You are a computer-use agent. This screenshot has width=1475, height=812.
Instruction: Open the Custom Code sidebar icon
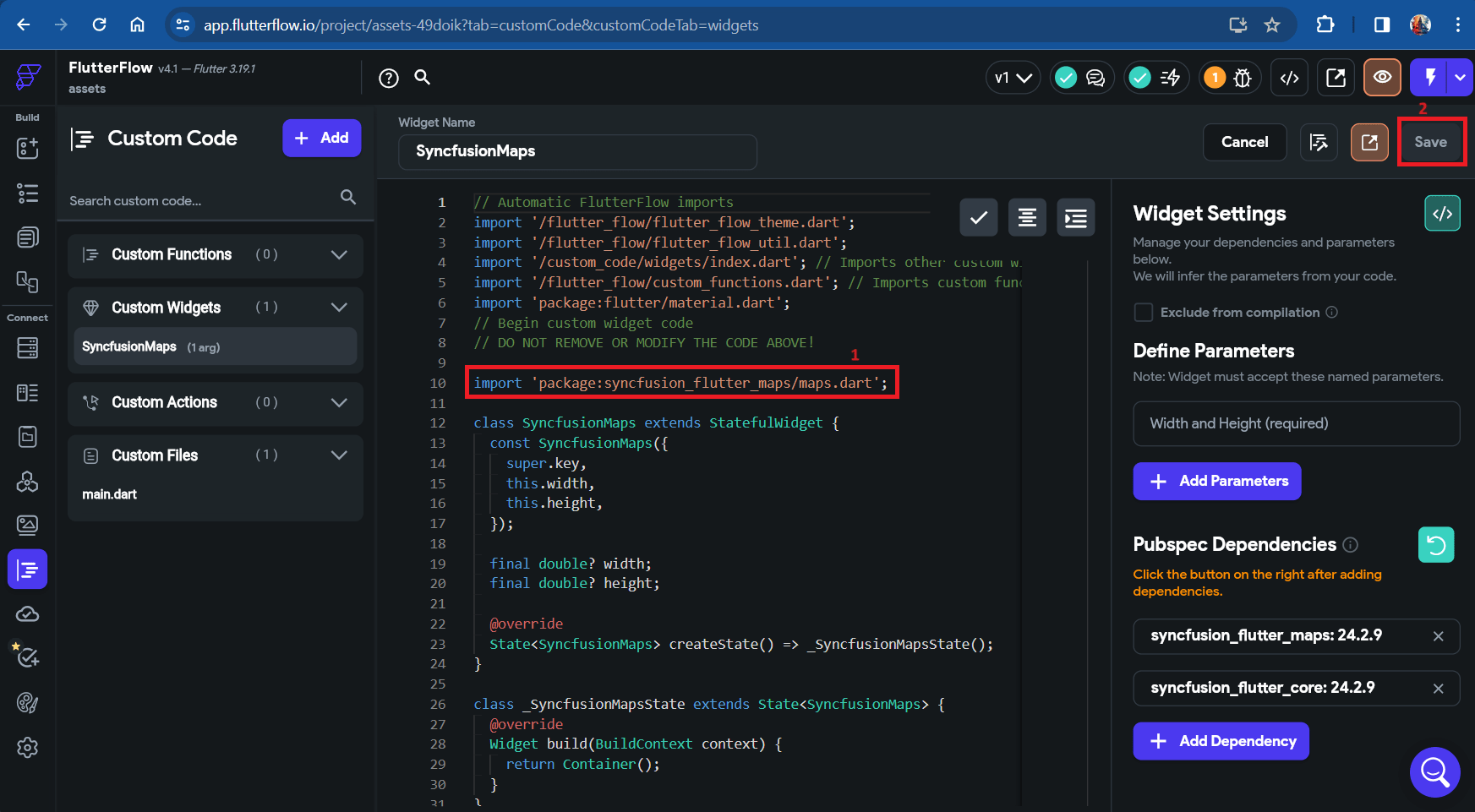tap(27, 569)
